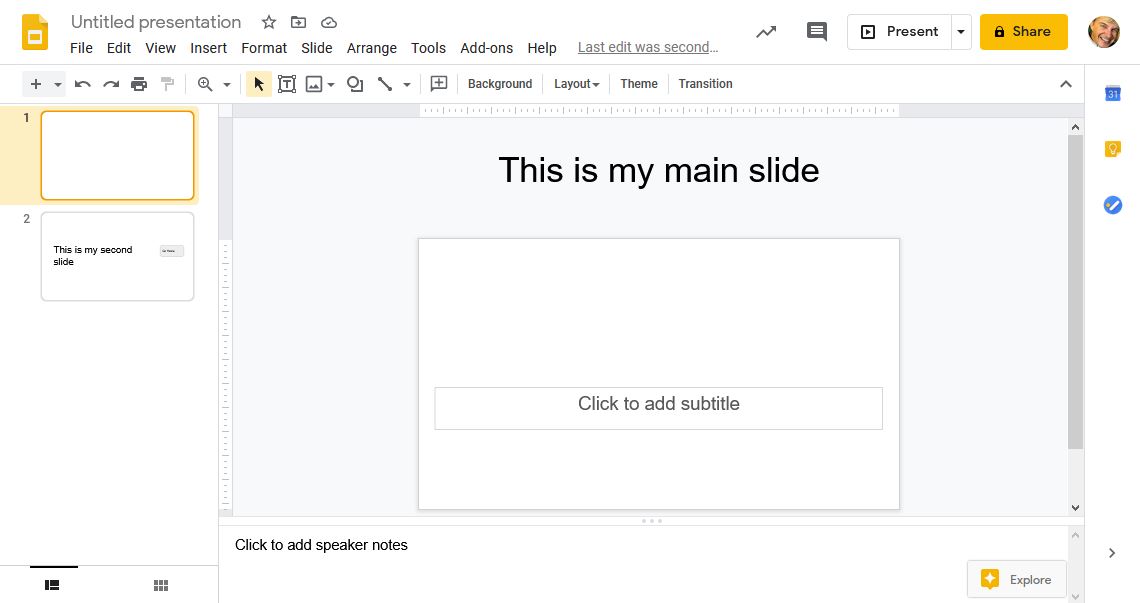Collapse the toolbar with the chevron

coord(1066,84)
